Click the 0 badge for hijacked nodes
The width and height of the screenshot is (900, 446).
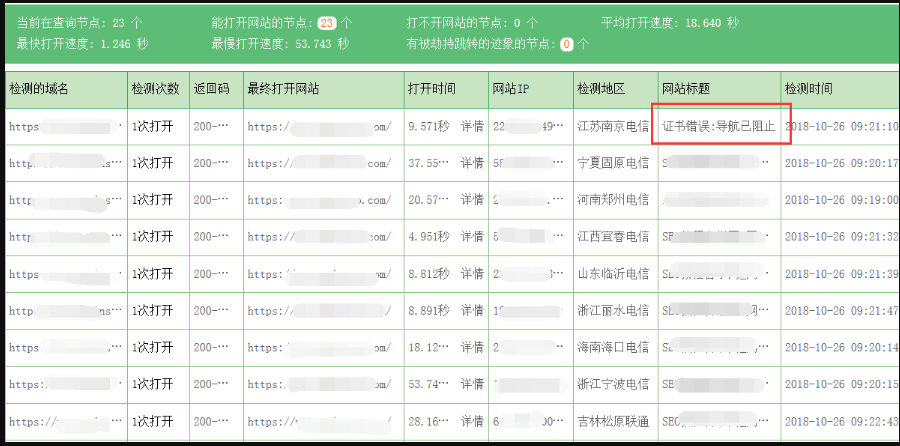[x=566, y=44]
